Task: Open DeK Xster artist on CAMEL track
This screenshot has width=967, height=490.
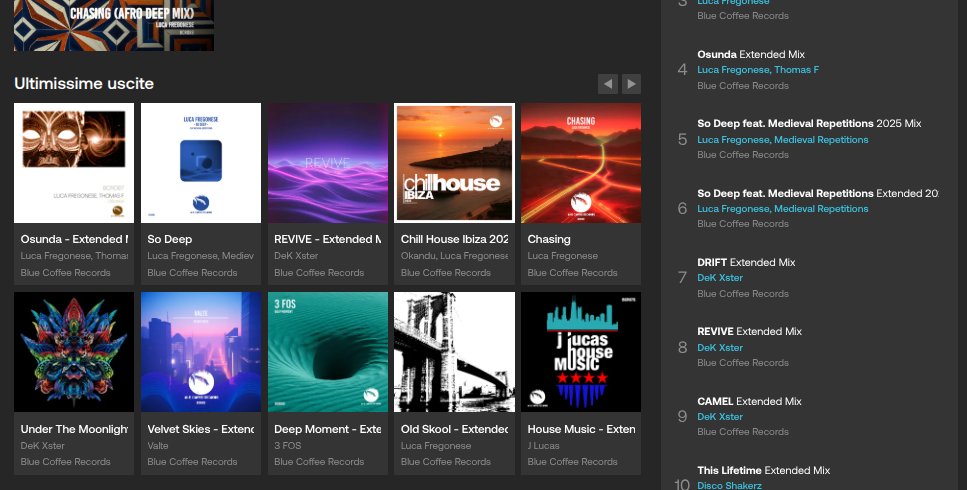Action: 720,417
